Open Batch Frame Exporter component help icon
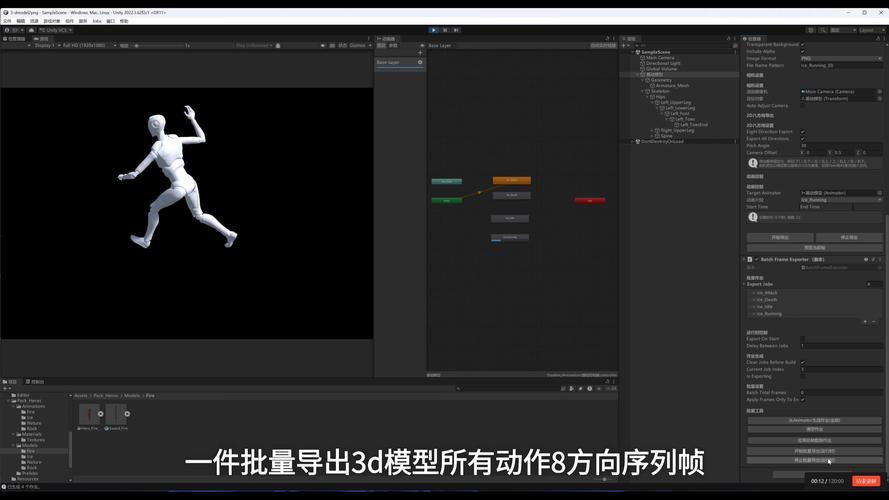Viewport: 889px width, 500px height. (x=866, y=259)
